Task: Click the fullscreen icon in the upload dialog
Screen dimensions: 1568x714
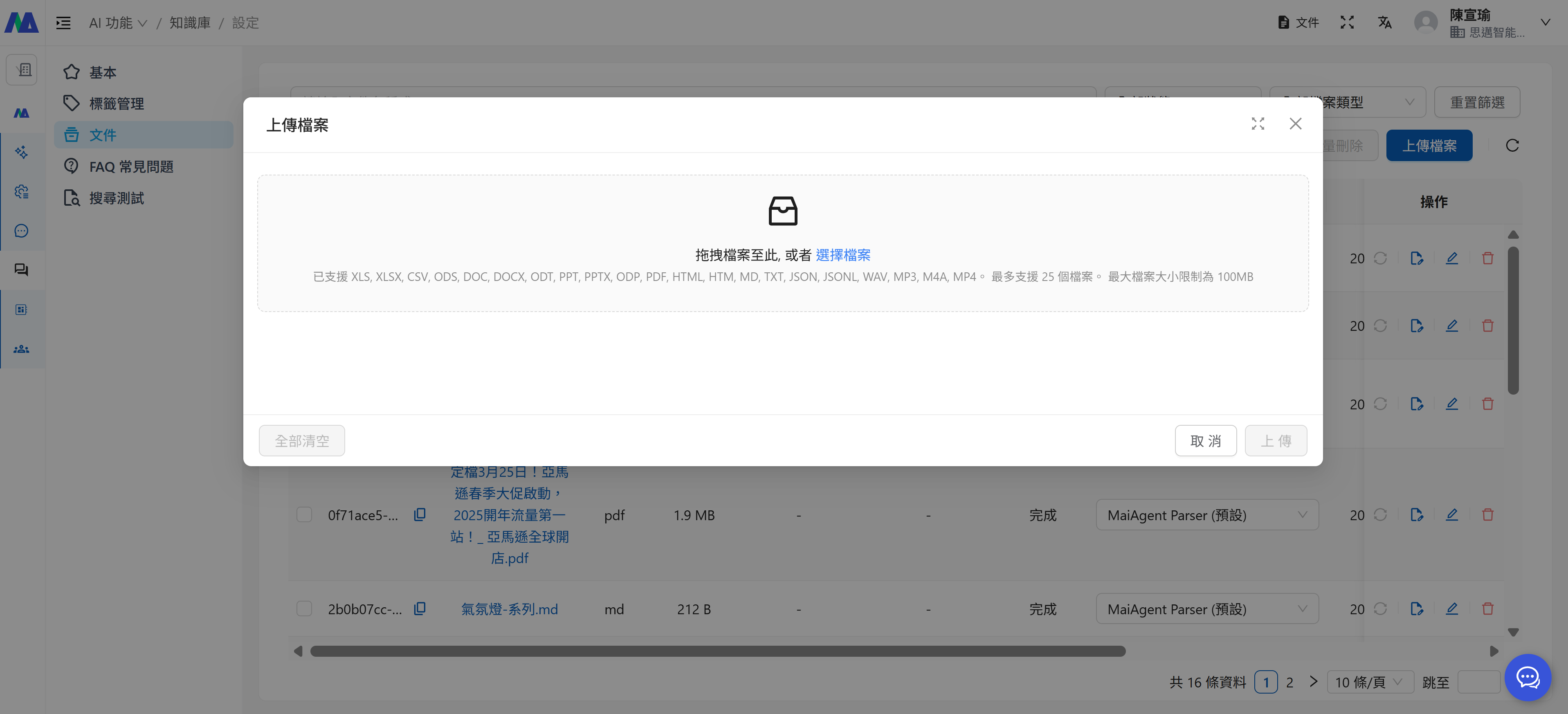Action: [x=1258, y=124]
